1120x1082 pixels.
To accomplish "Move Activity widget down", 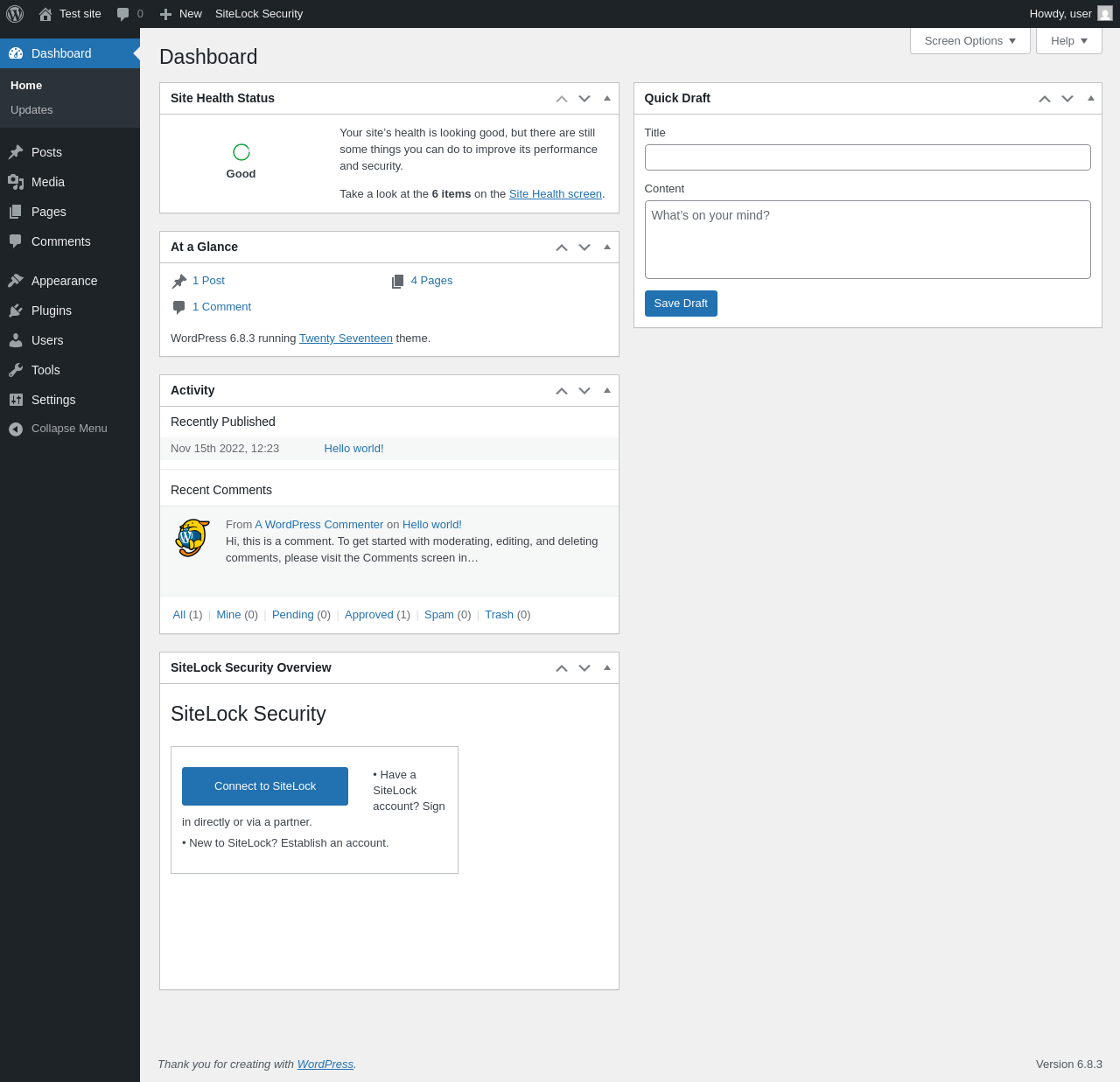I will [x=584, y=391].
